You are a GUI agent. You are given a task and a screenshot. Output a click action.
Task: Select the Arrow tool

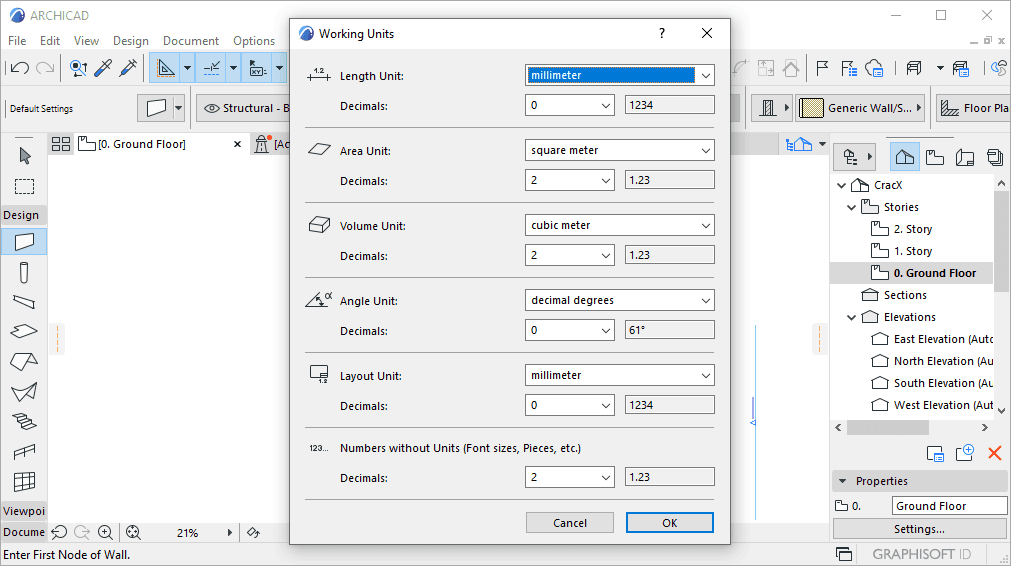click(x=25, y=155)
